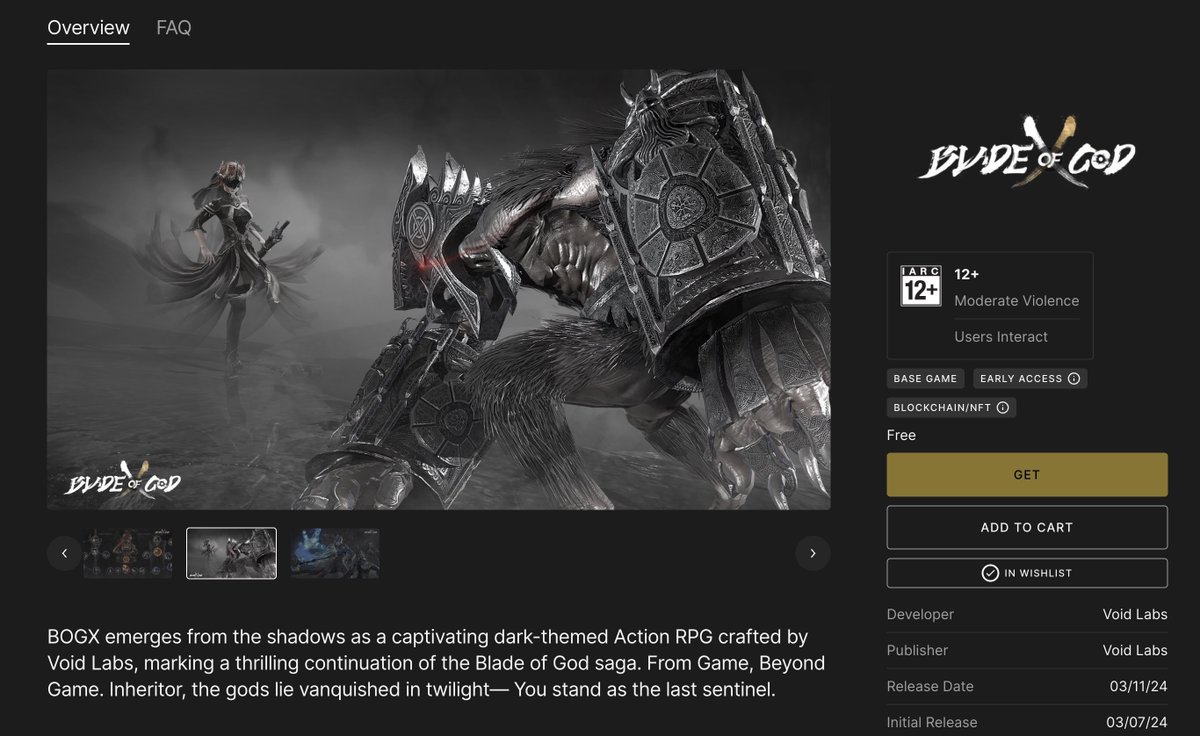The height and width of the screenshot is (736, 1200).
Task: Click the BASE GAME tag
Action: pyautogui.click(x=926, y=379)
